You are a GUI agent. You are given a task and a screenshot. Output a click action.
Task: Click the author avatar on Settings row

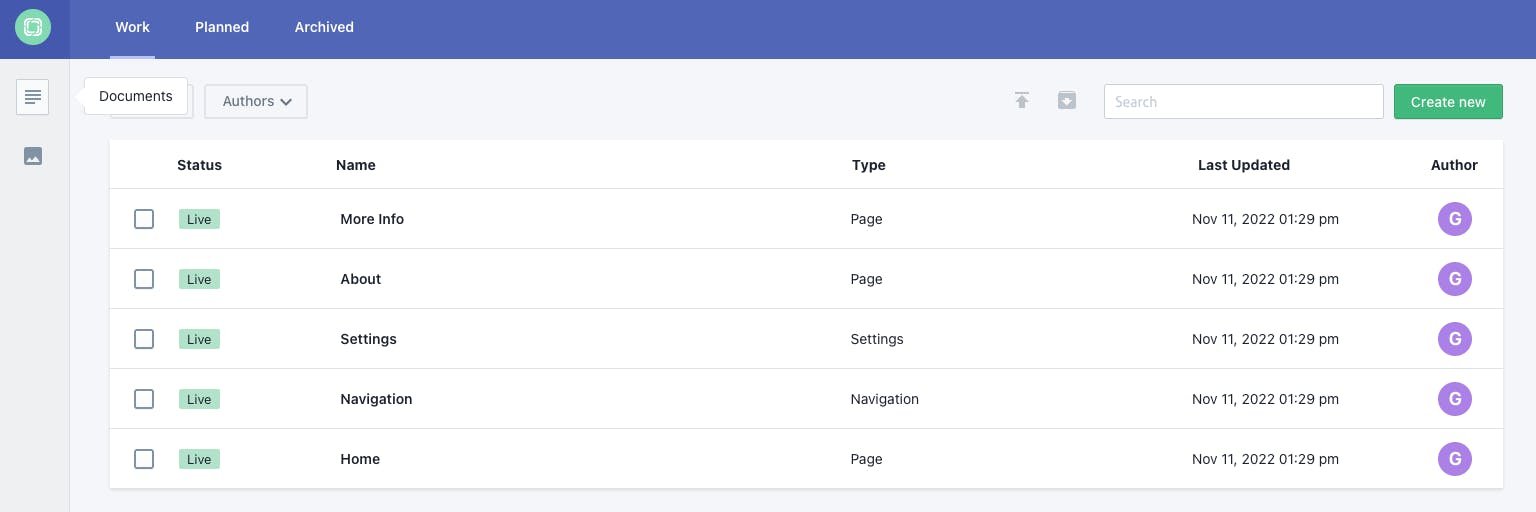pyautogui.click(x=1454, y=339)
